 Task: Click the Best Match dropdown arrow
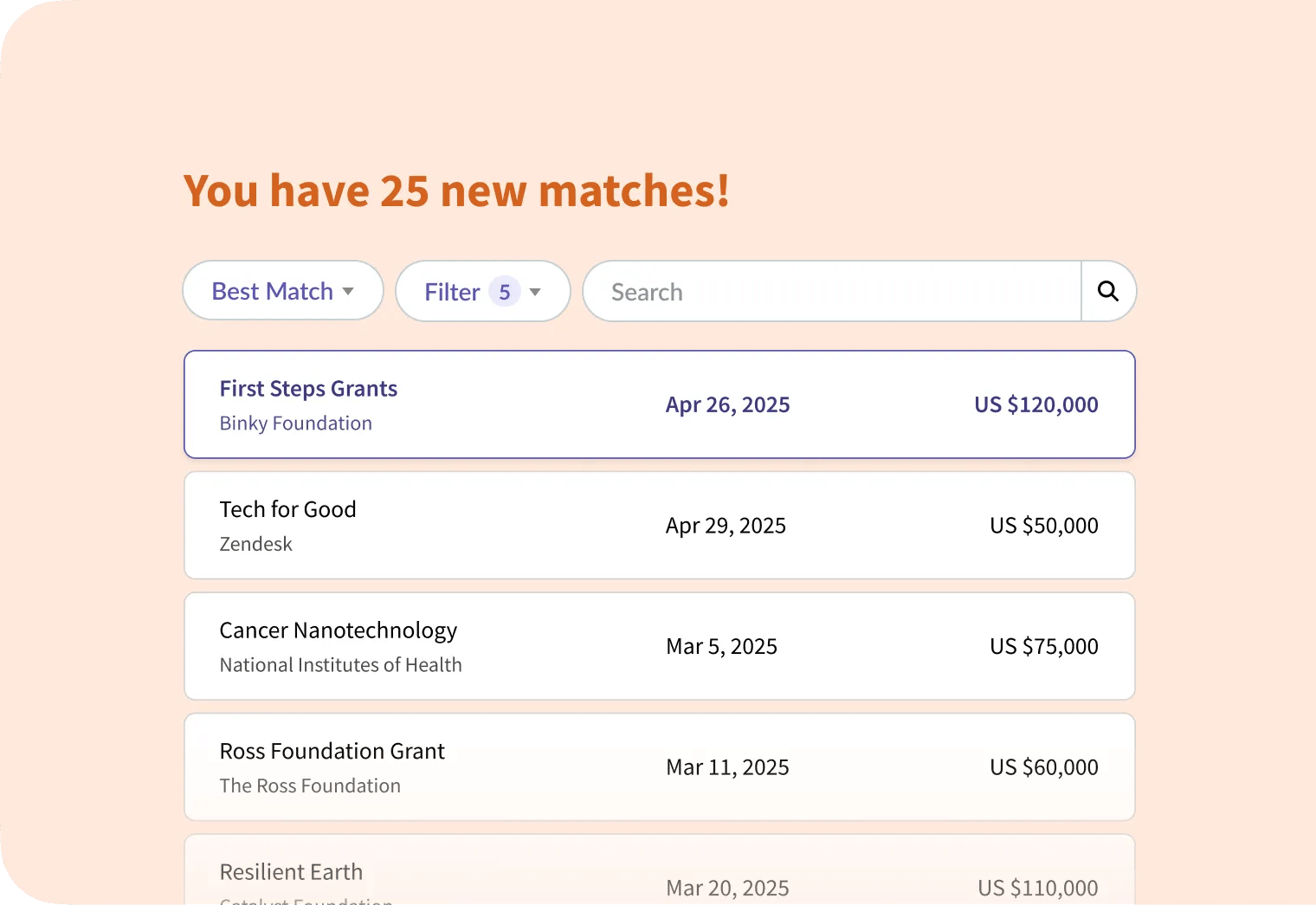coord(348,292)
